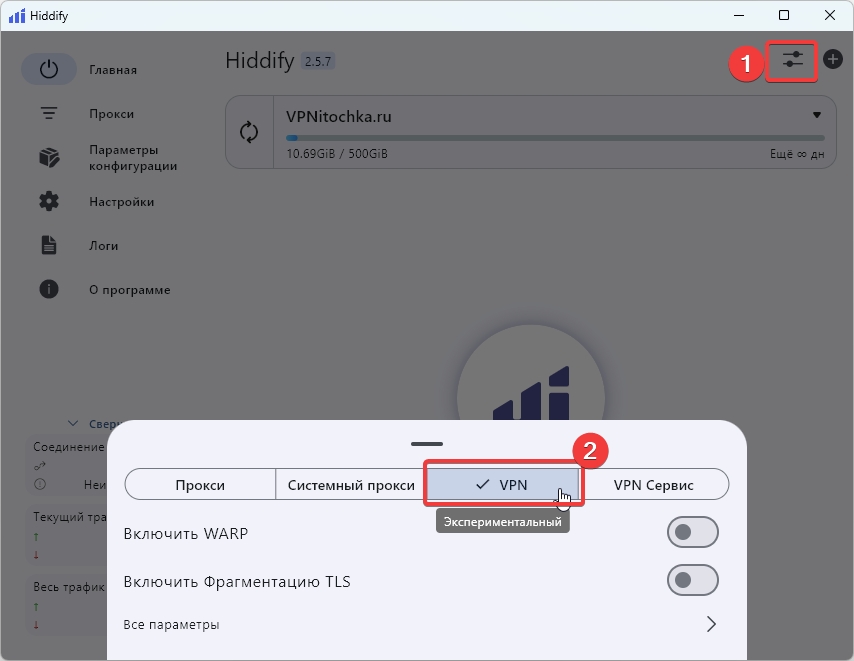The image size is (854, 661).
Task: Switch to VPN Сервис mode
Action: [653, 485]
